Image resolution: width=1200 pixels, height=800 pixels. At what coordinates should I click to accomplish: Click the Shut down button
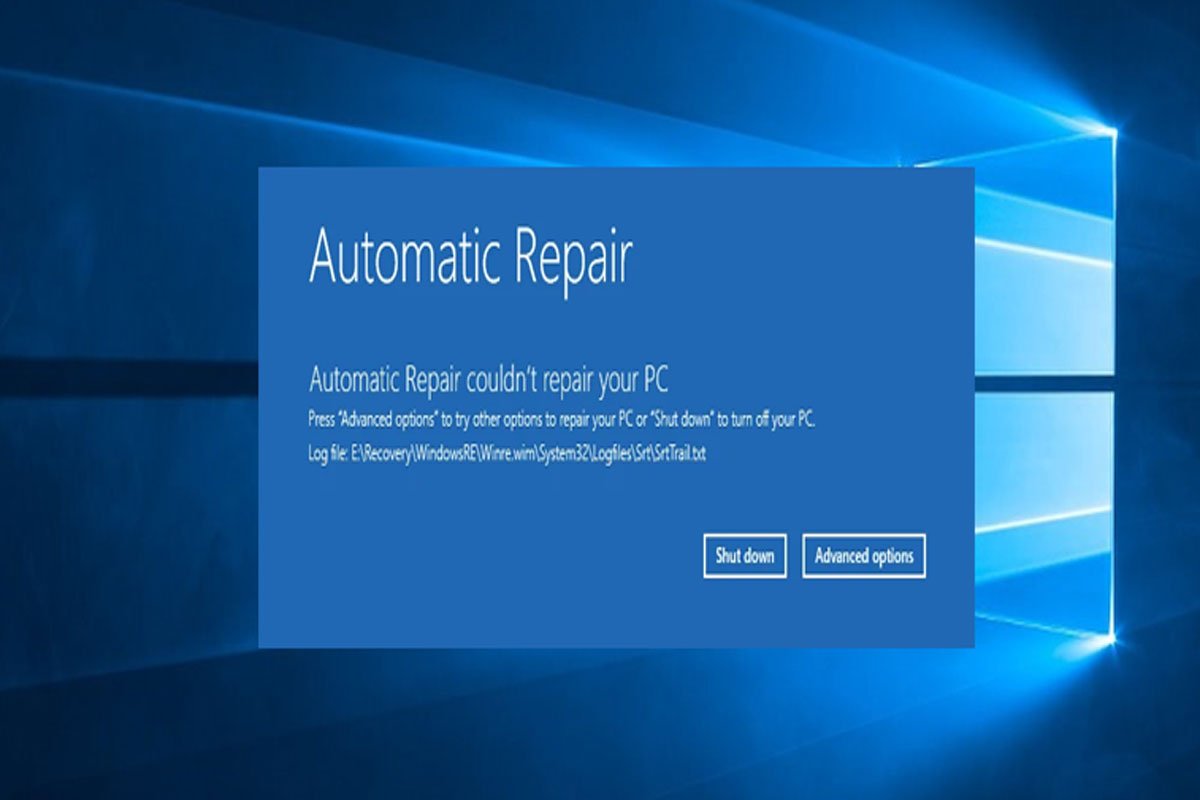click(745, 556)
